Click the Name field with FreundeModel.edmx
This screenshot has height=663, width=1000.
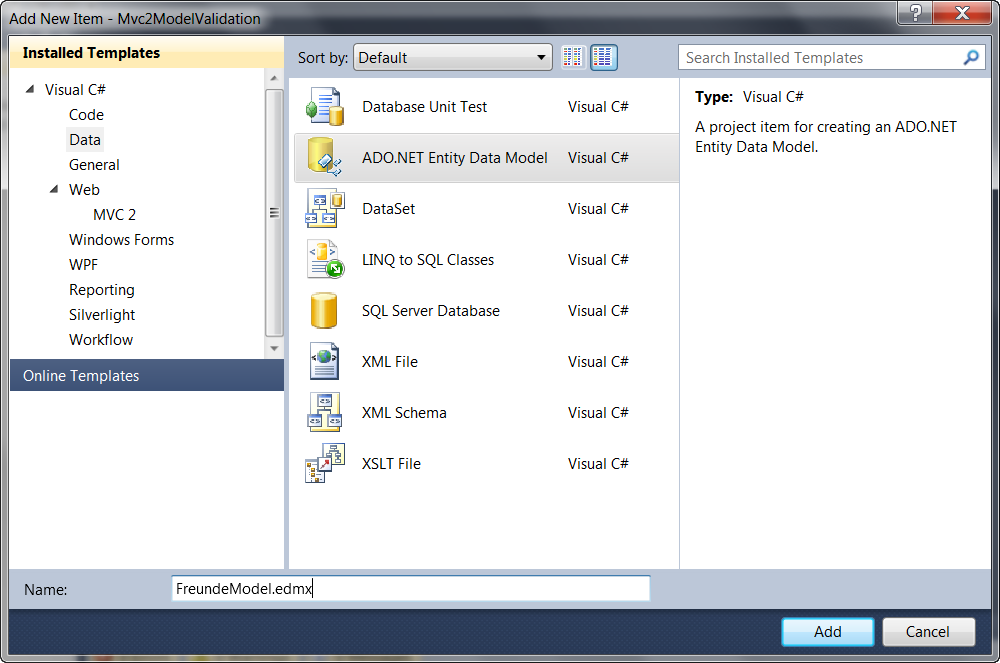(x=410, y=589)
